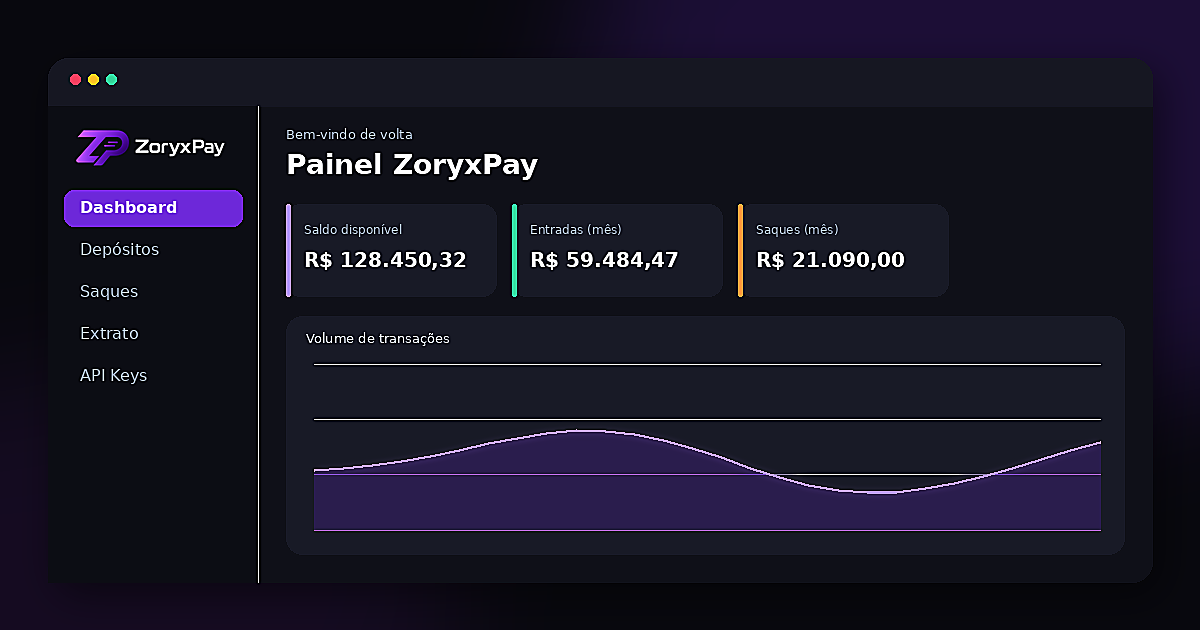The image size is (1200, 630).
Task: Click the Saques (mês) card
Action: [843, 250]
